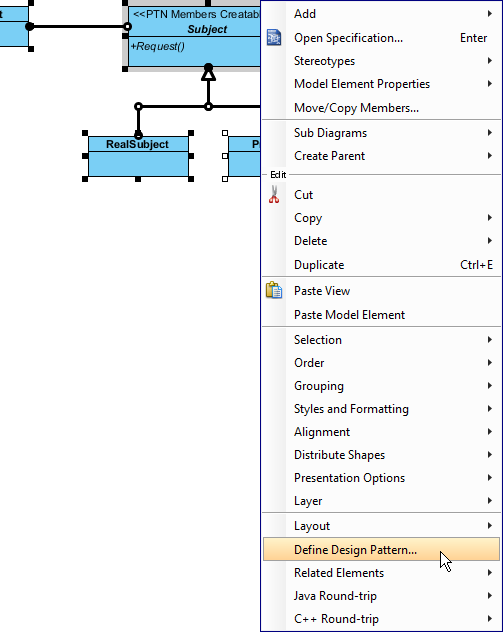Select Paste Model Element entry
Viewport: 503px width, 632px height.
(x=381, y=314)
